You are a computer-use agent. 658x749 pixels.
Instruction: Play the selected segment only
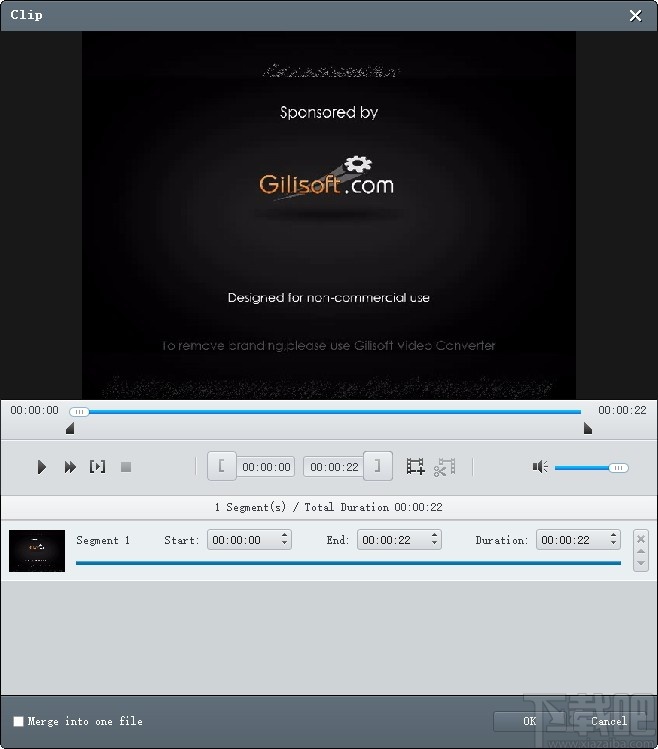click(97, 466)
